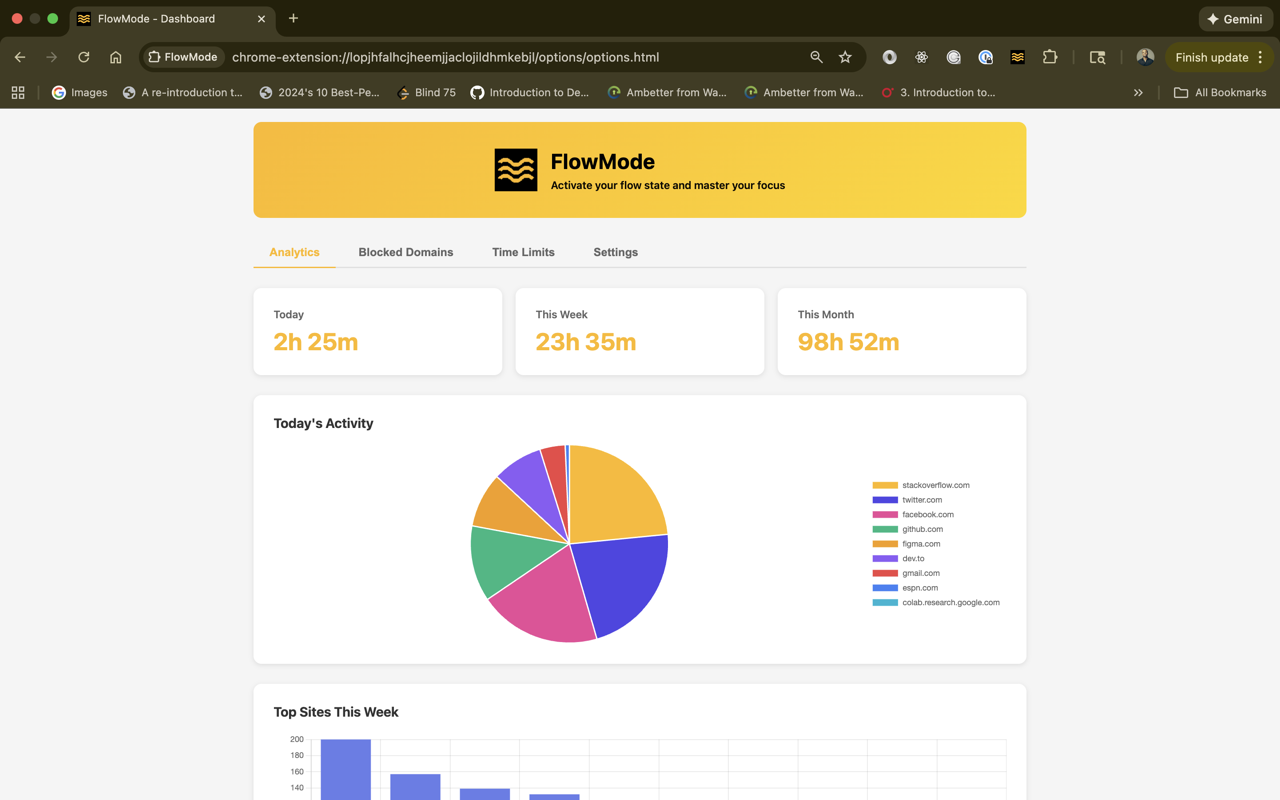Click the 1Password extension icon
Viewport: 1280px width, 800px height.
(x=985, y=57)
